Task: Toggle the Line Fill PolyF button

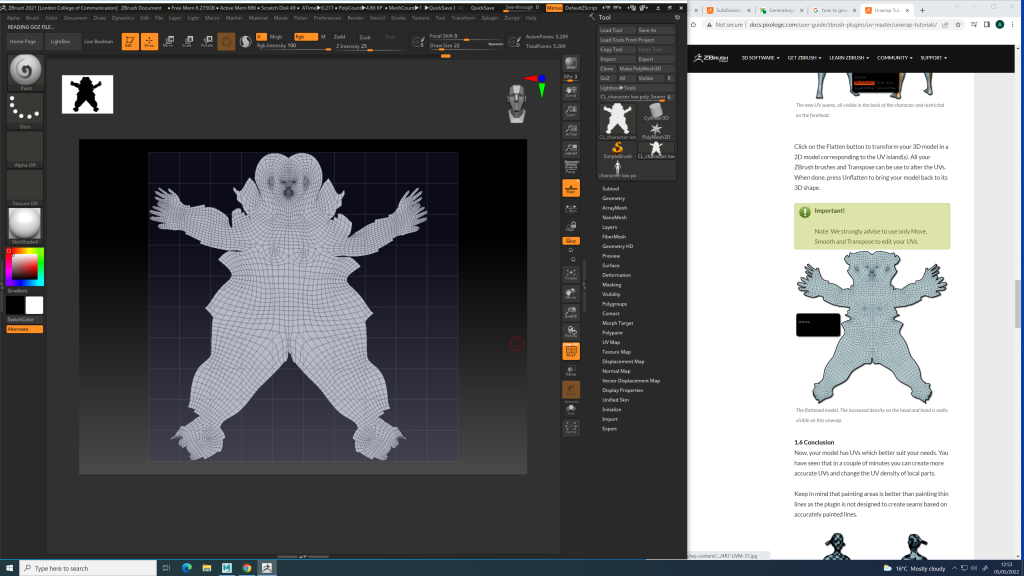Action: (x=571, y=351)
